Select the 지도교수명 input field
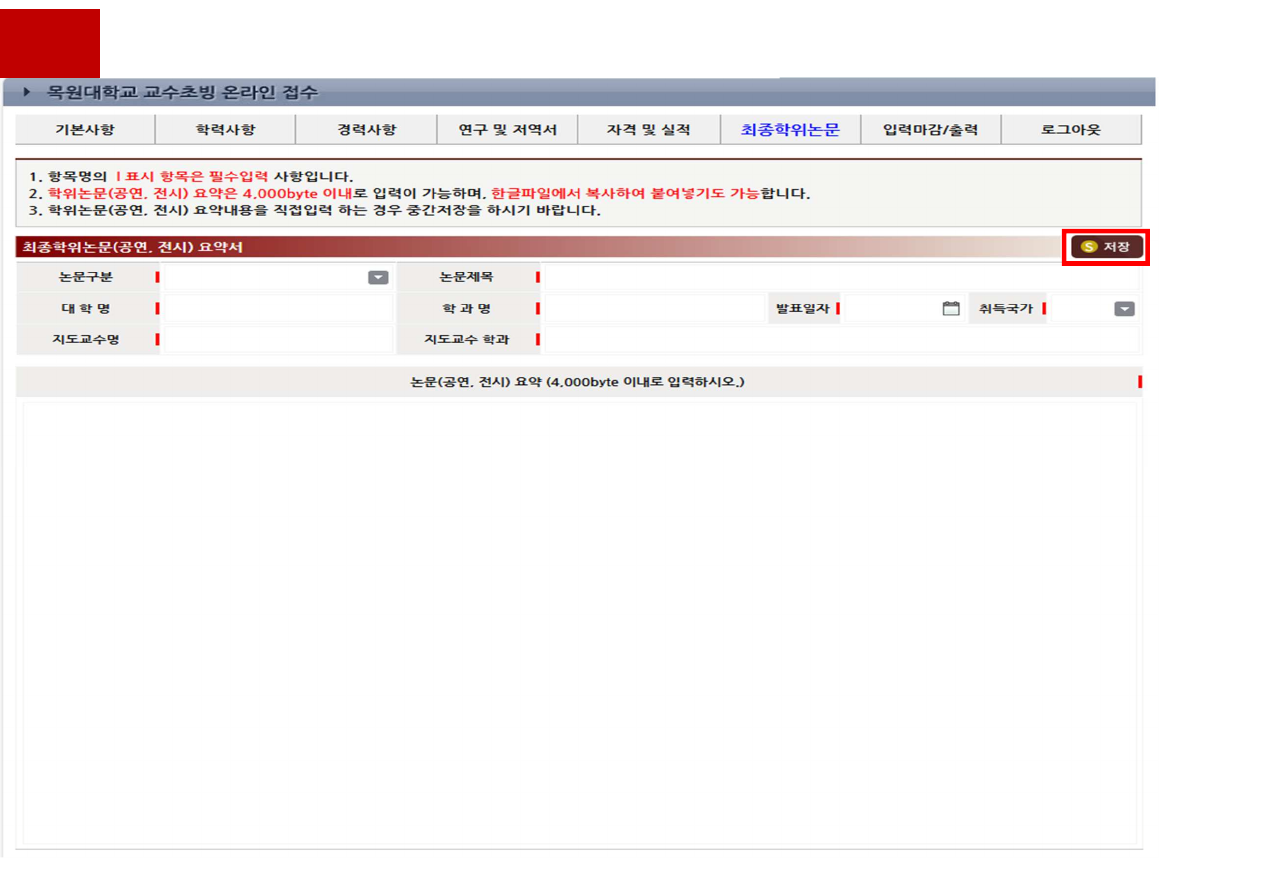Viewport: 1263px width, 893px height. point(277,340)
